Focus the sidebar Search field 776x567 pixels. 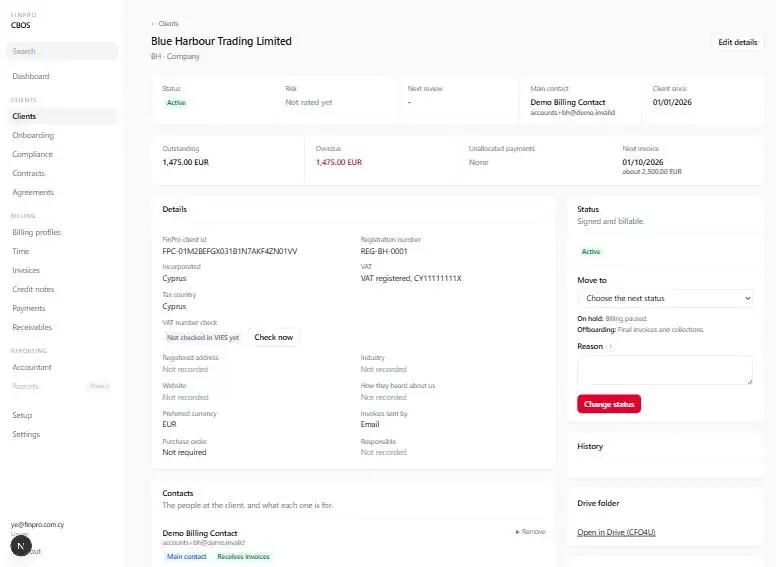(62, 51)
